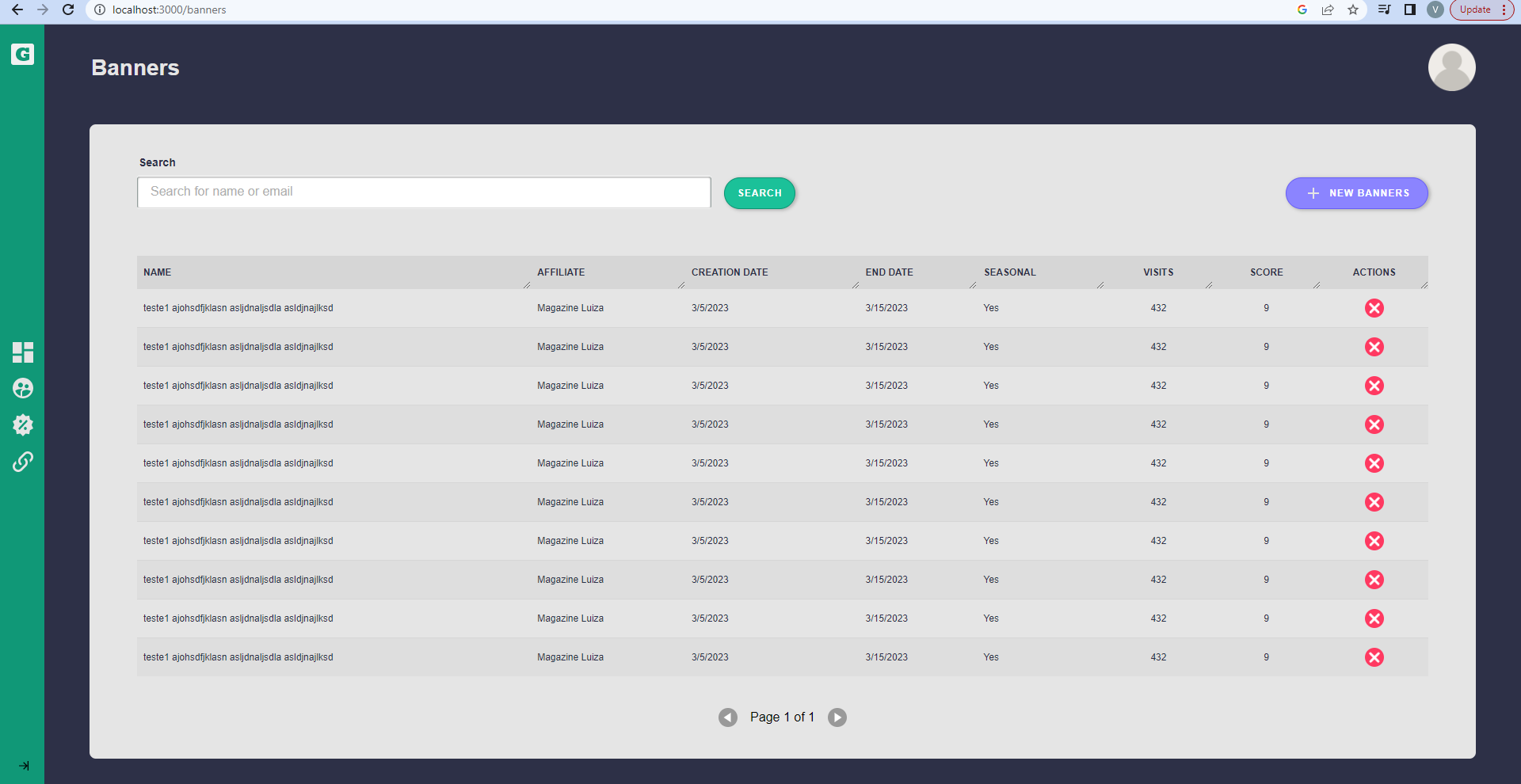Open the browser profile V icon
Screen dimensions: 1521x784
pyautogui.click(x=1435, y=10)
